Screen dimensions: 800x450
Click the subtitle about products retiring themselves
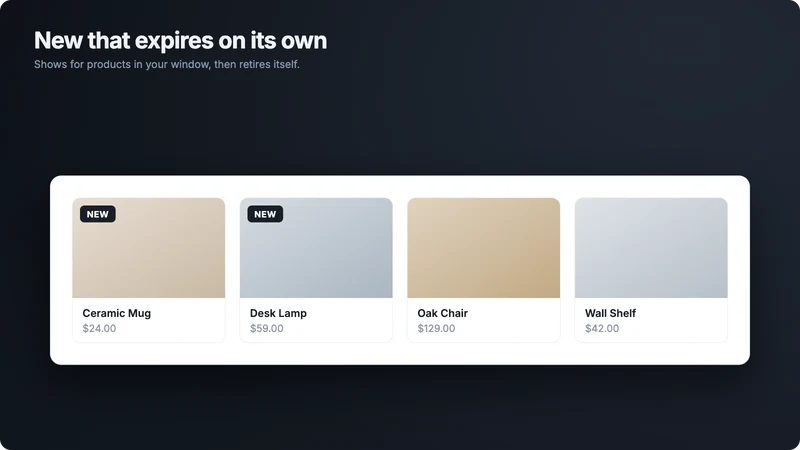tap(167, 64)
